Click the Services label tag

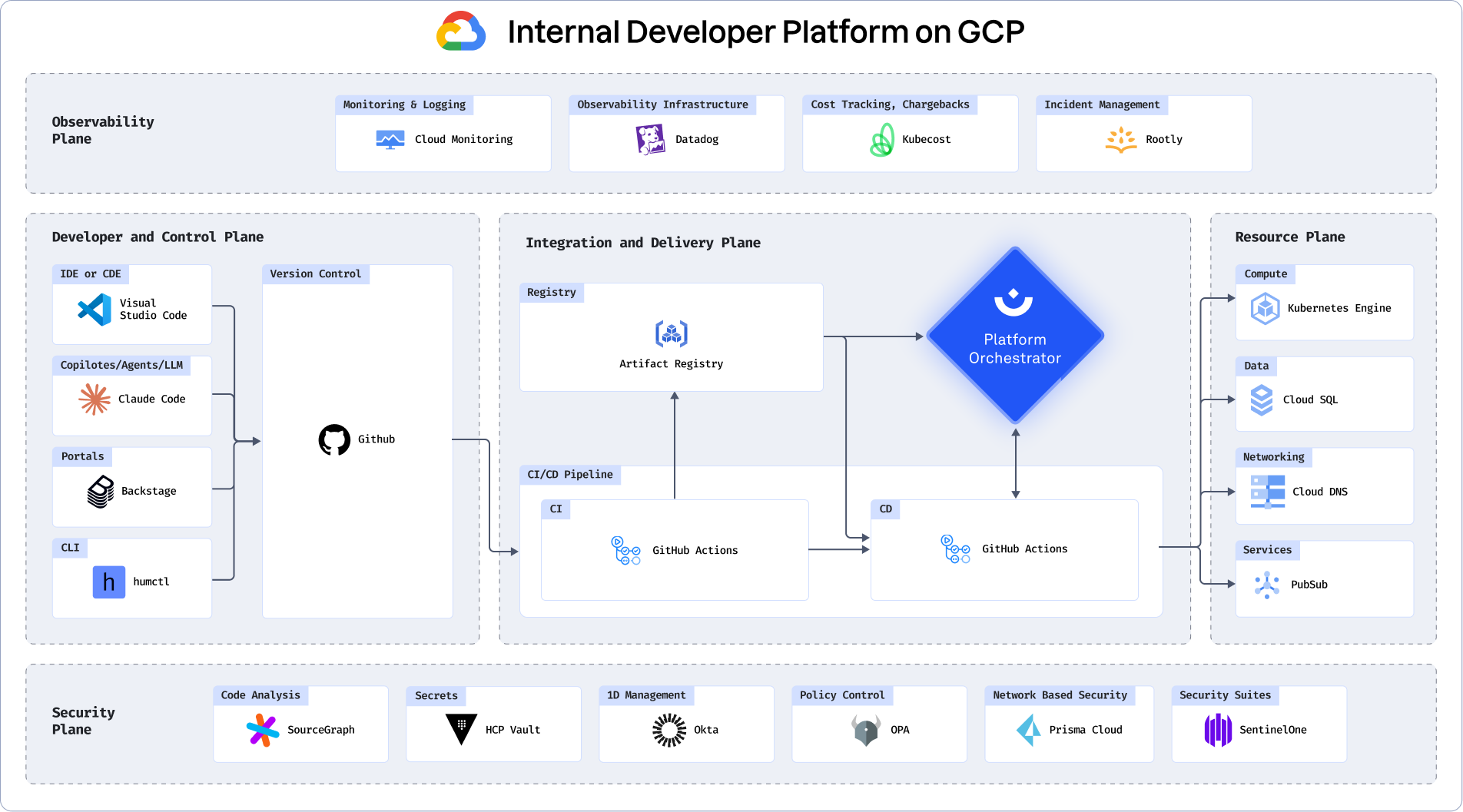click(x=1267, y=550)
